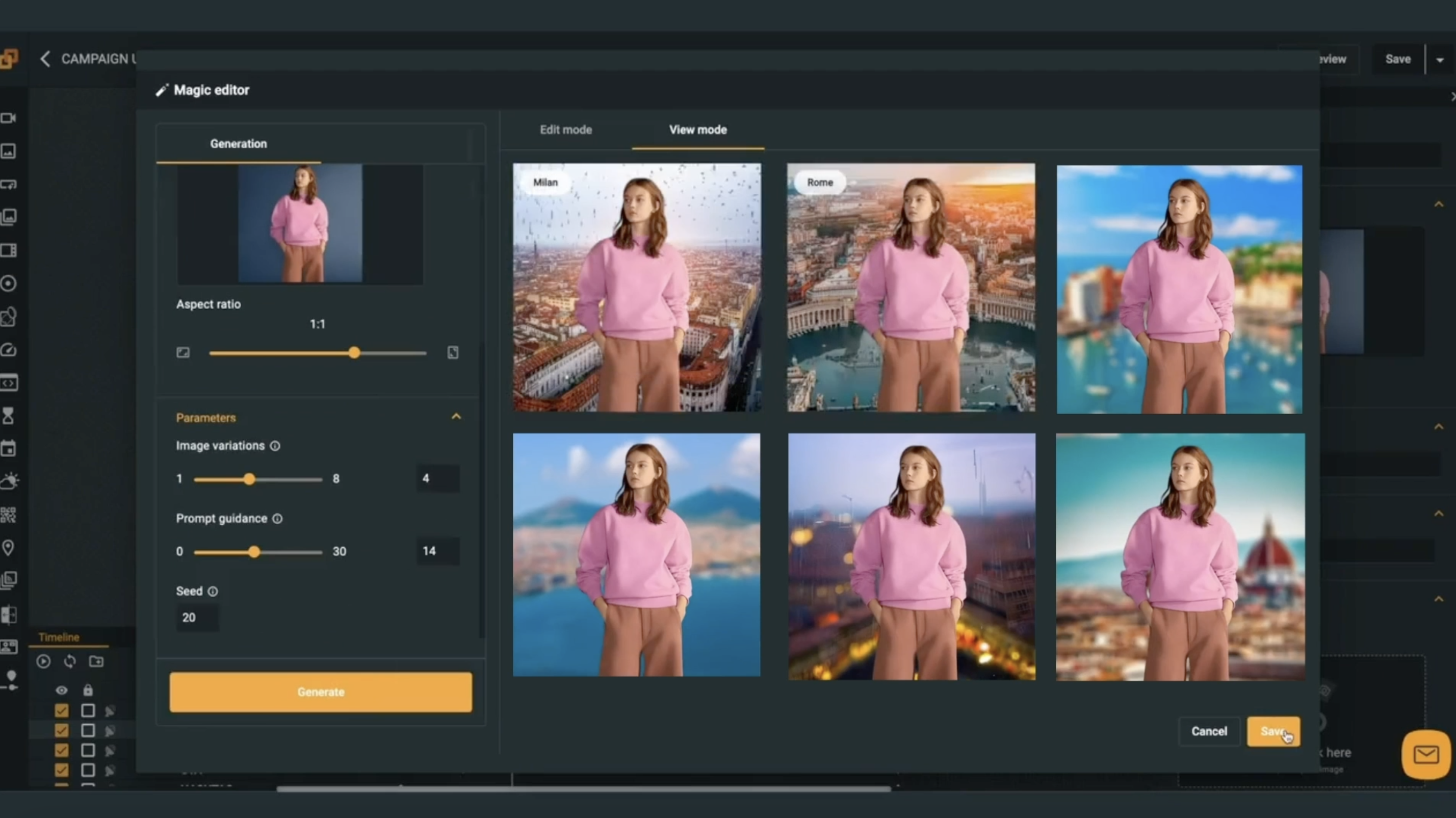This screenshot has height=818, width=1456.
Task: Collapse the Parameters section
Action: coord(456,417)
